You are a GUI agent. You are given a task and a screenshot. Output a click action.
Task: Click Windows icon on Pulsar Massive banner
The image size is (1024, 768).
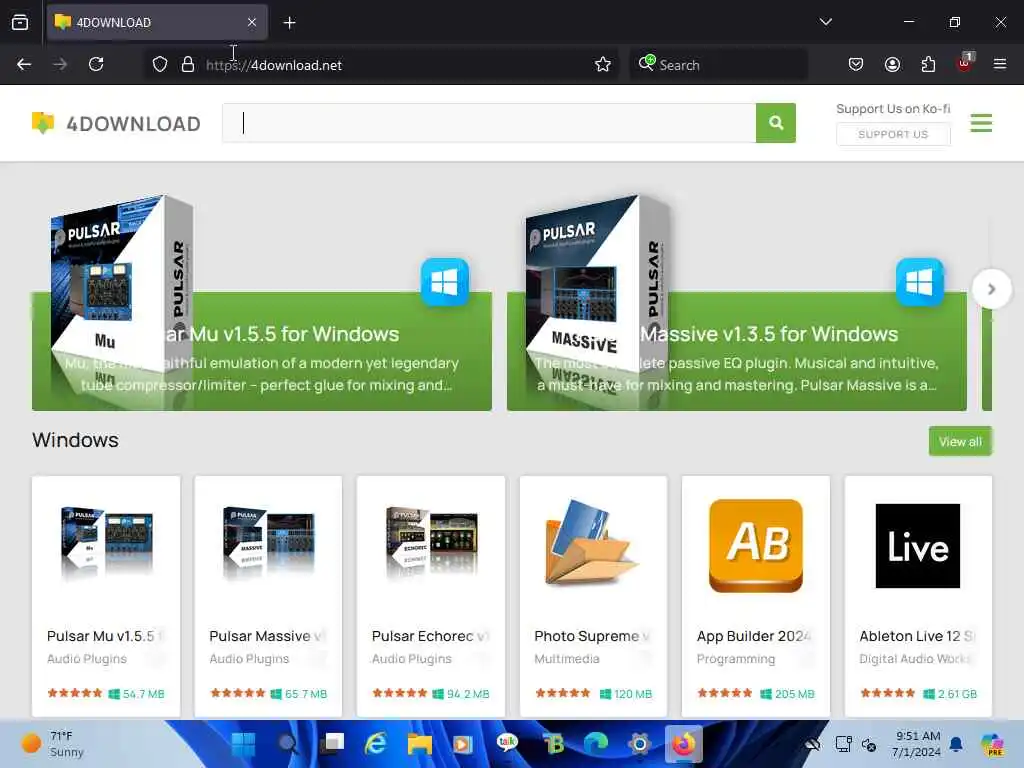[920, 282]
